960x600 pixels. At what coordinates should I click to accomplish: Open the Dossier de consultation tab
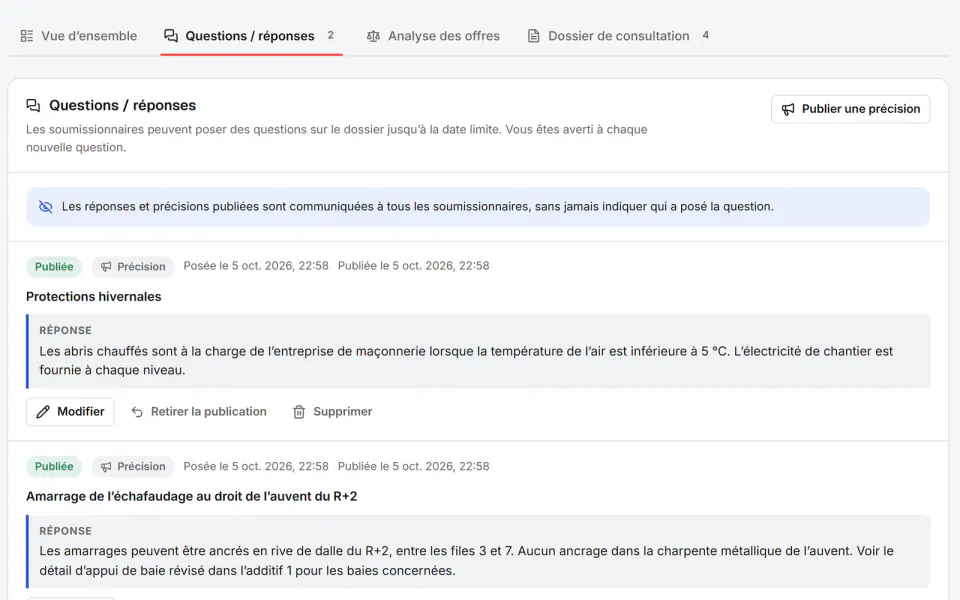tap(618, 36)
